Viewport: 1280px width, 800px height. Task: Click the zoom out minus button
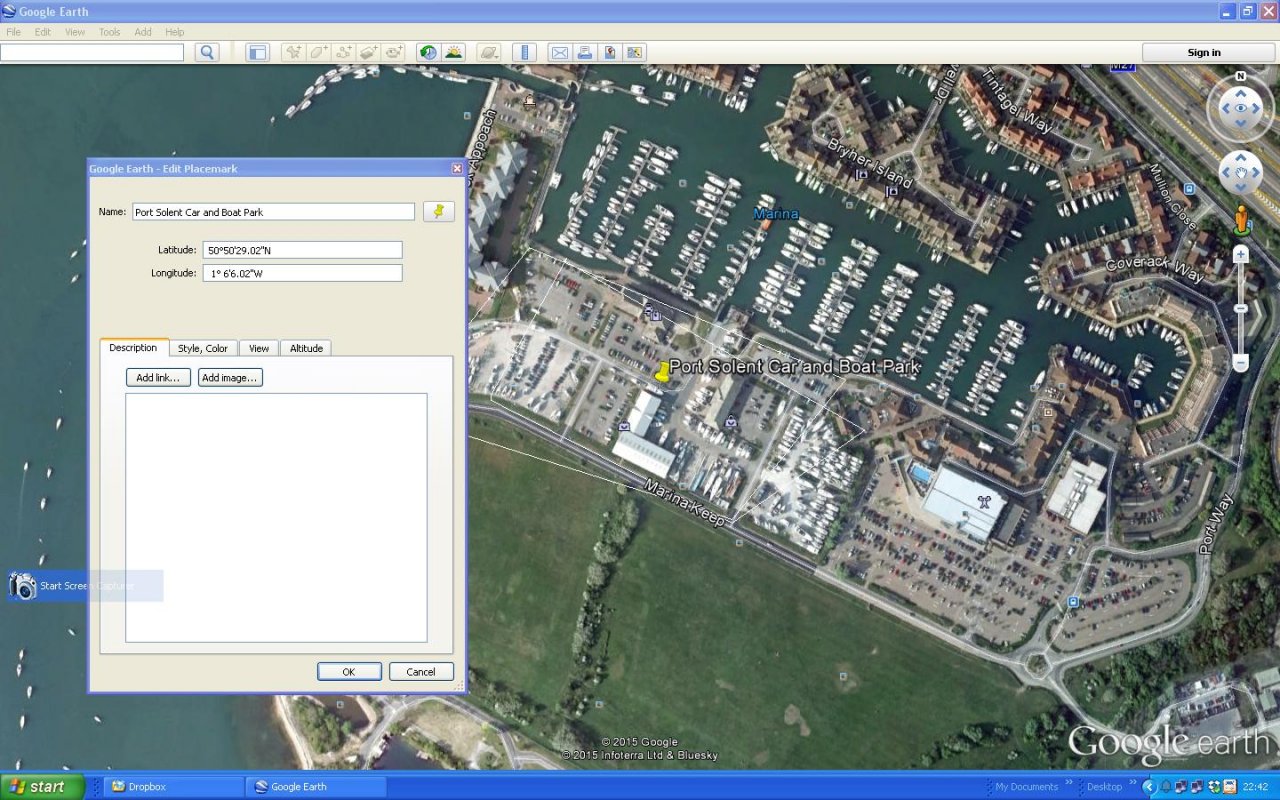coord(1241,362)
